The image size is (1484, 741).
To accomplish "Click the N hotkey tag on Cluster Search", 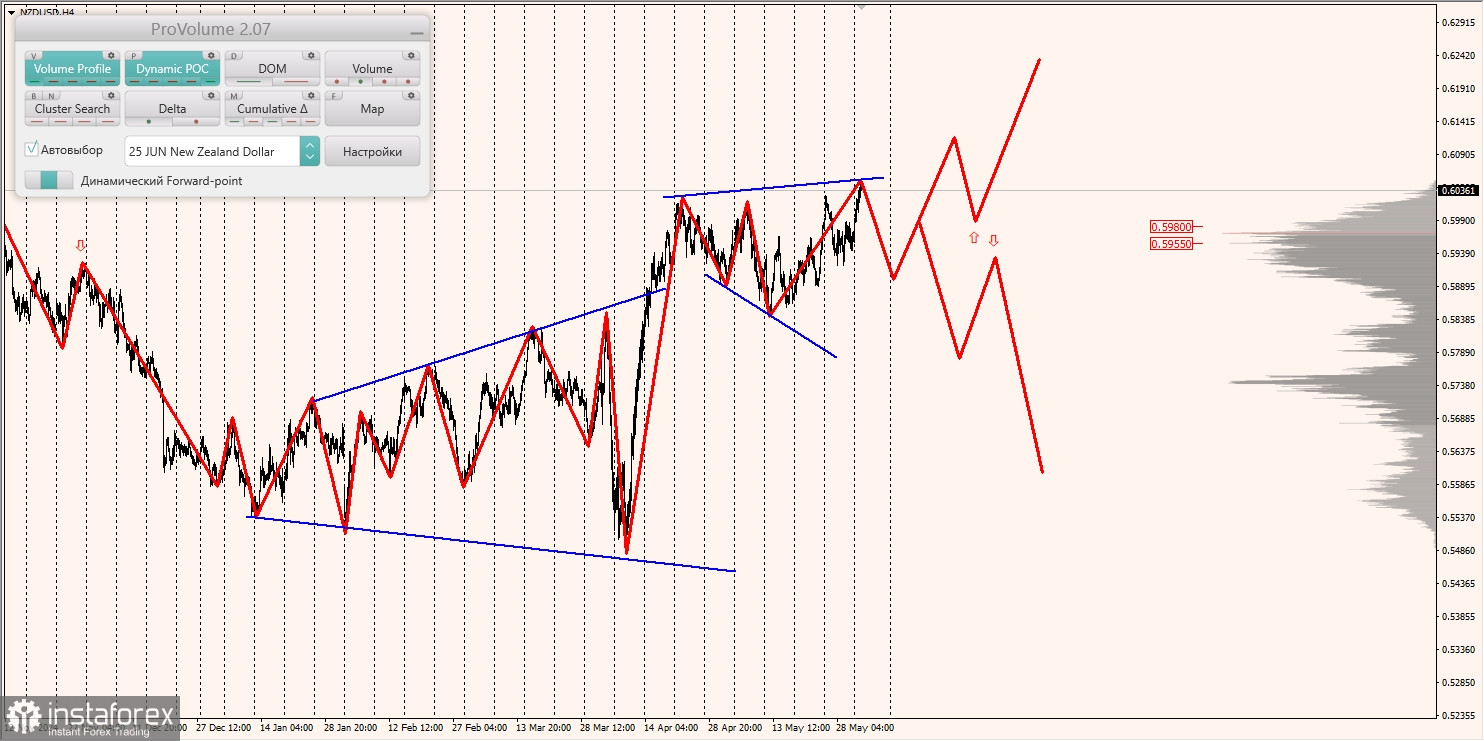I will click(x=52, y=96).
